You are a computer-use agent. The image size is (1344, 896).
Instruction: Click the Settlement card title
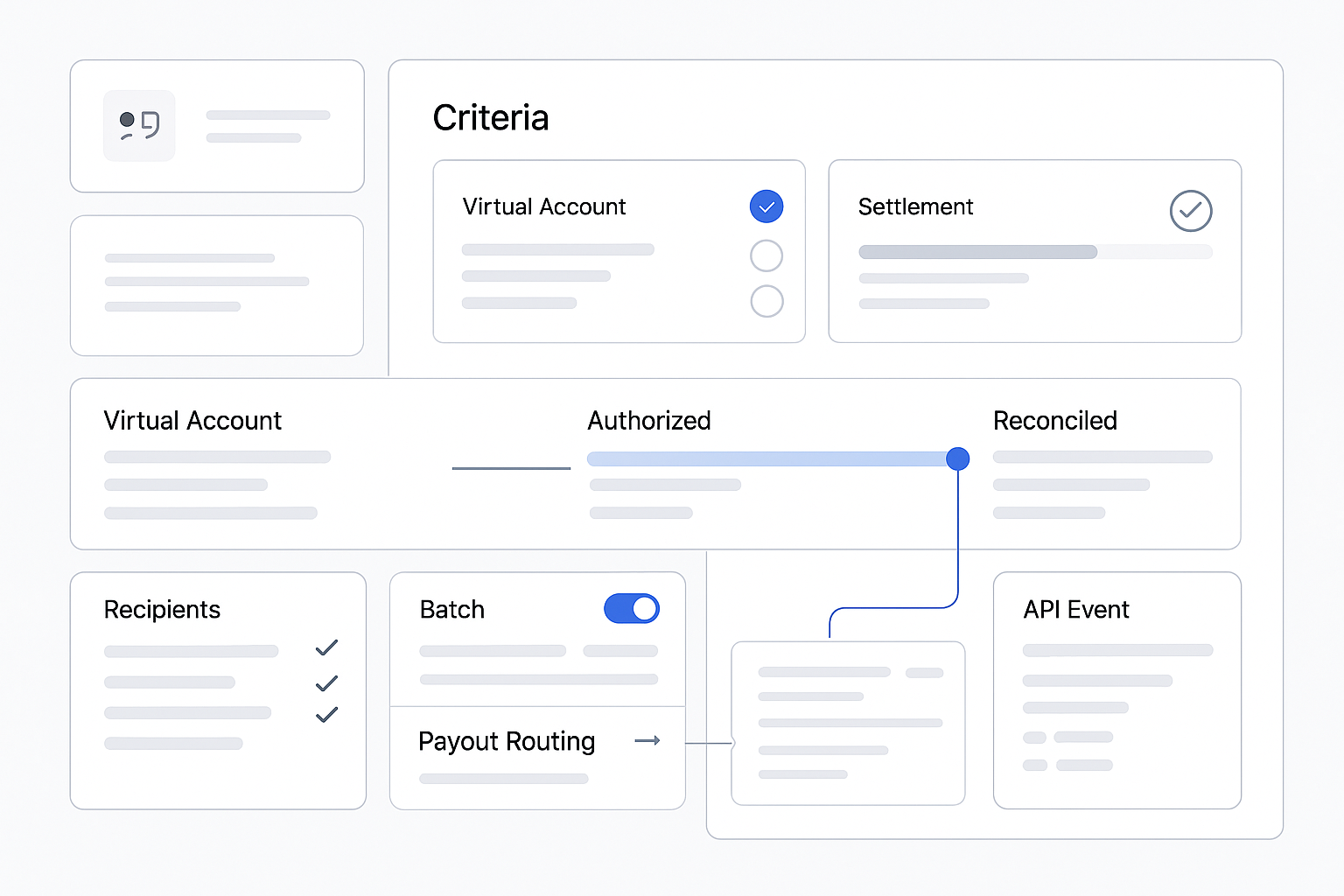915,206
